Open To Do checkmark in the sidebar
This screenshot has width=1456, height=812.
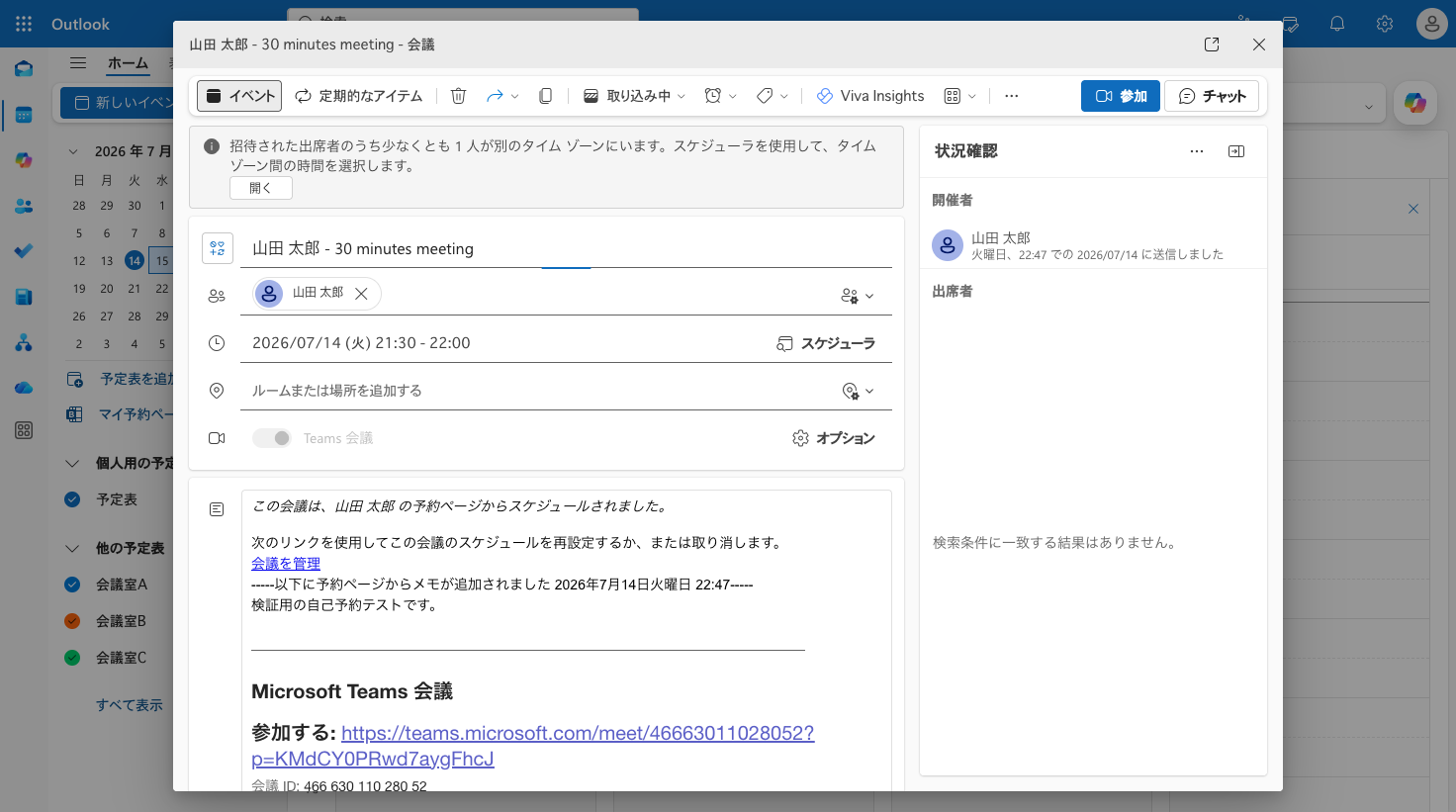point(24,251)
